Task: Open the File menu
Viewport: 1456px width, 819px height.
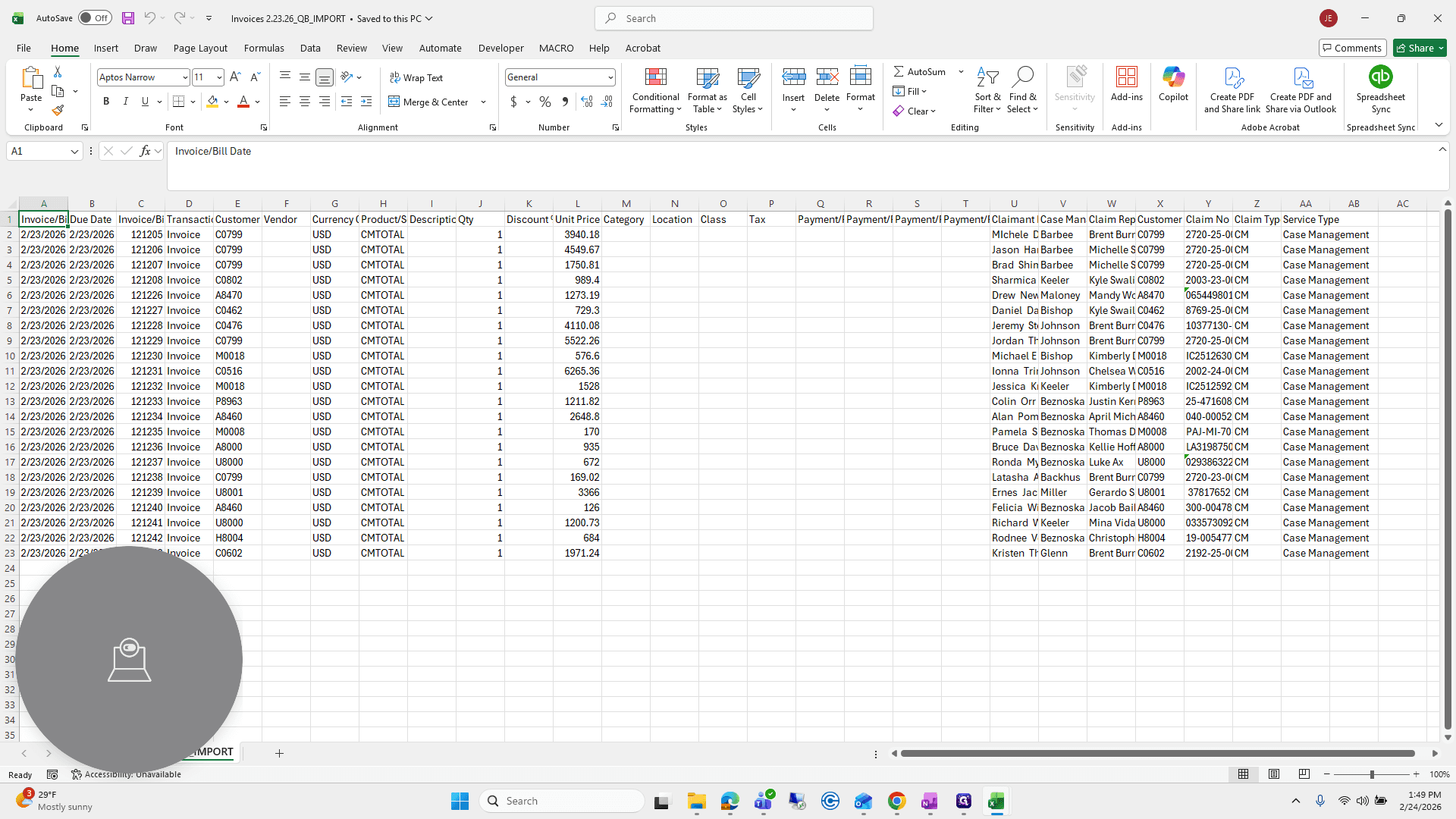Action: (24, 48)
